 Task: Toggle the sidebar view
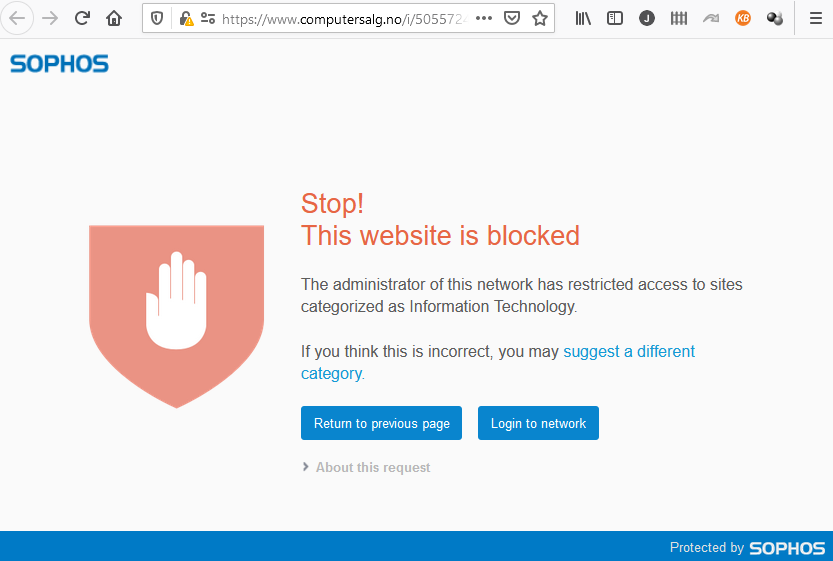click(x=615, y=19)
